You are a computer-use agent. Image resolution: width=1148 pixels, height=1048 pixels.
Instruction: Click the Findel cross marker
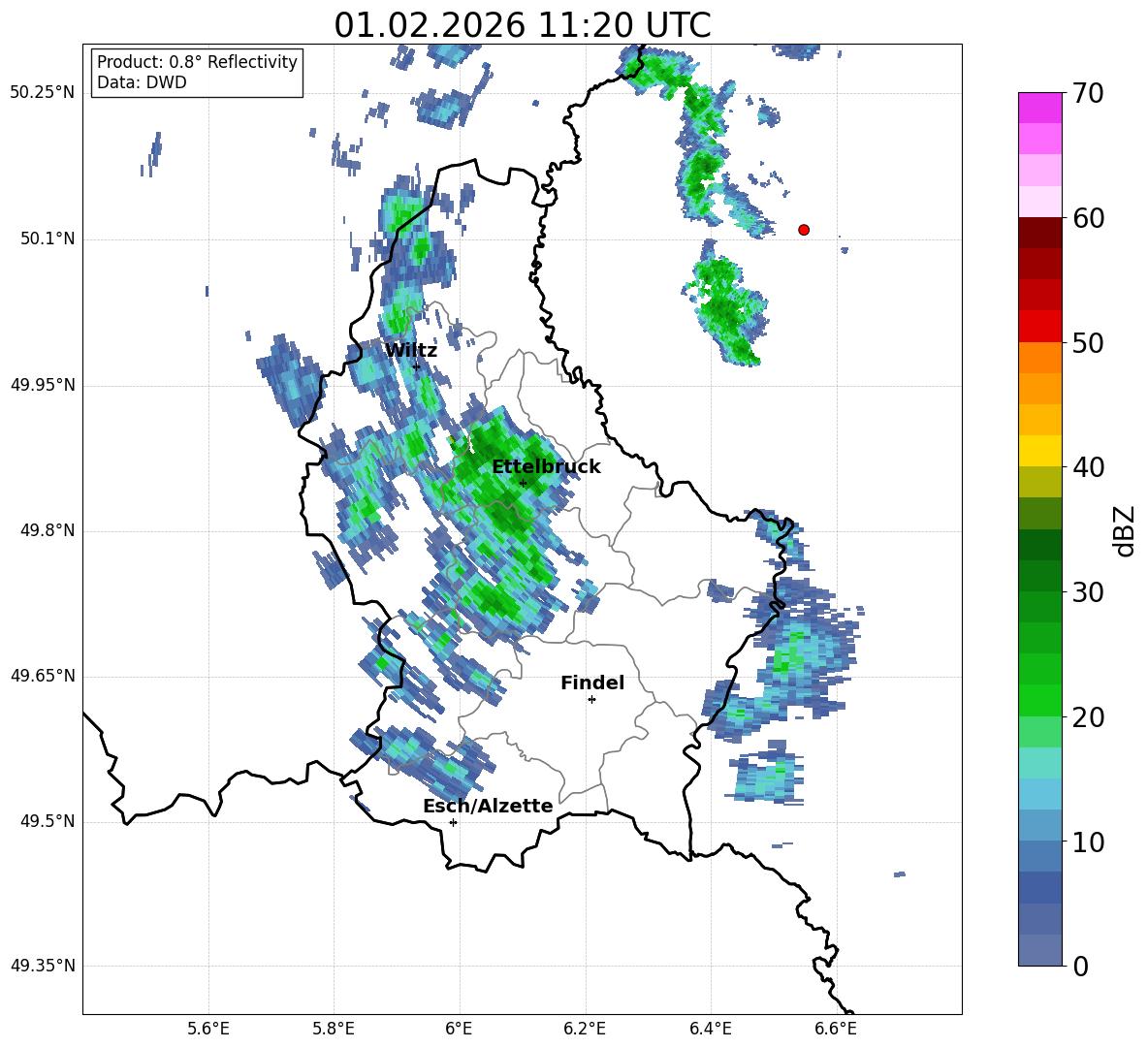tap(591, 700)
